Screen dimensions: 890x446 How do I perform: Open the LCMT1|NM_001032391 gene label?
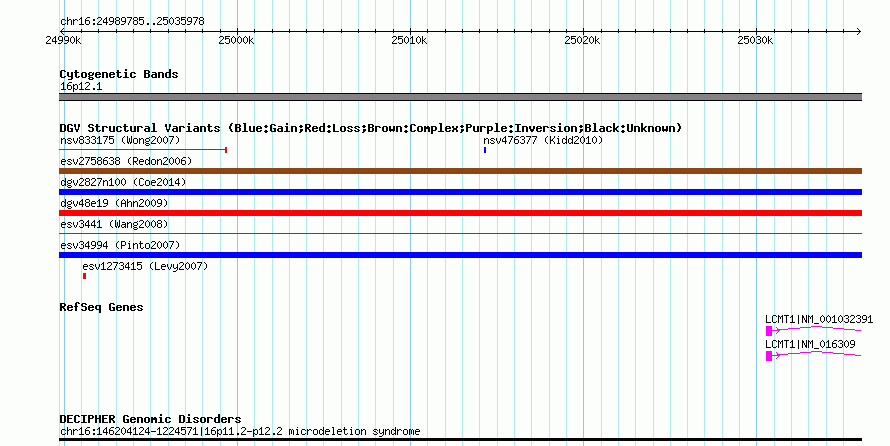coord(819,319)
